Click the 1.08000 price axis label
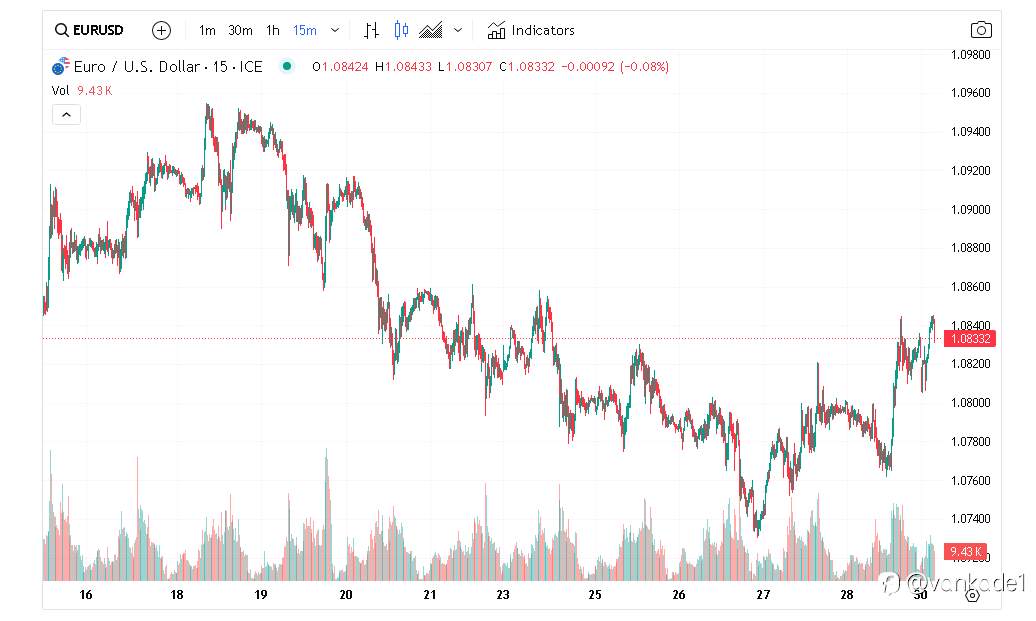The image size is (1036, 621). click(971, 402)
